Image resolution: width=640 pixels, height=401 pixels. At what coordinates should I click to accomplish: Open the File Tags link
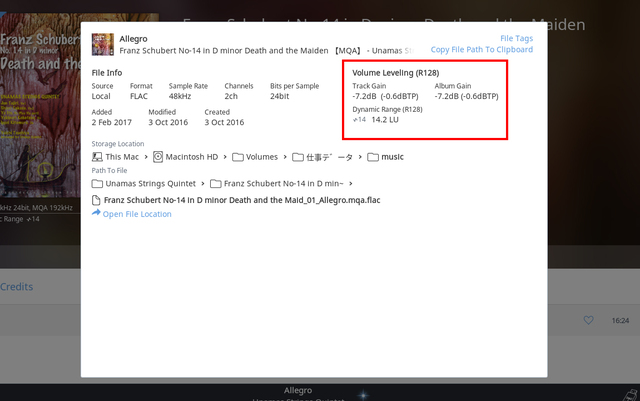(x=516, y=37)
